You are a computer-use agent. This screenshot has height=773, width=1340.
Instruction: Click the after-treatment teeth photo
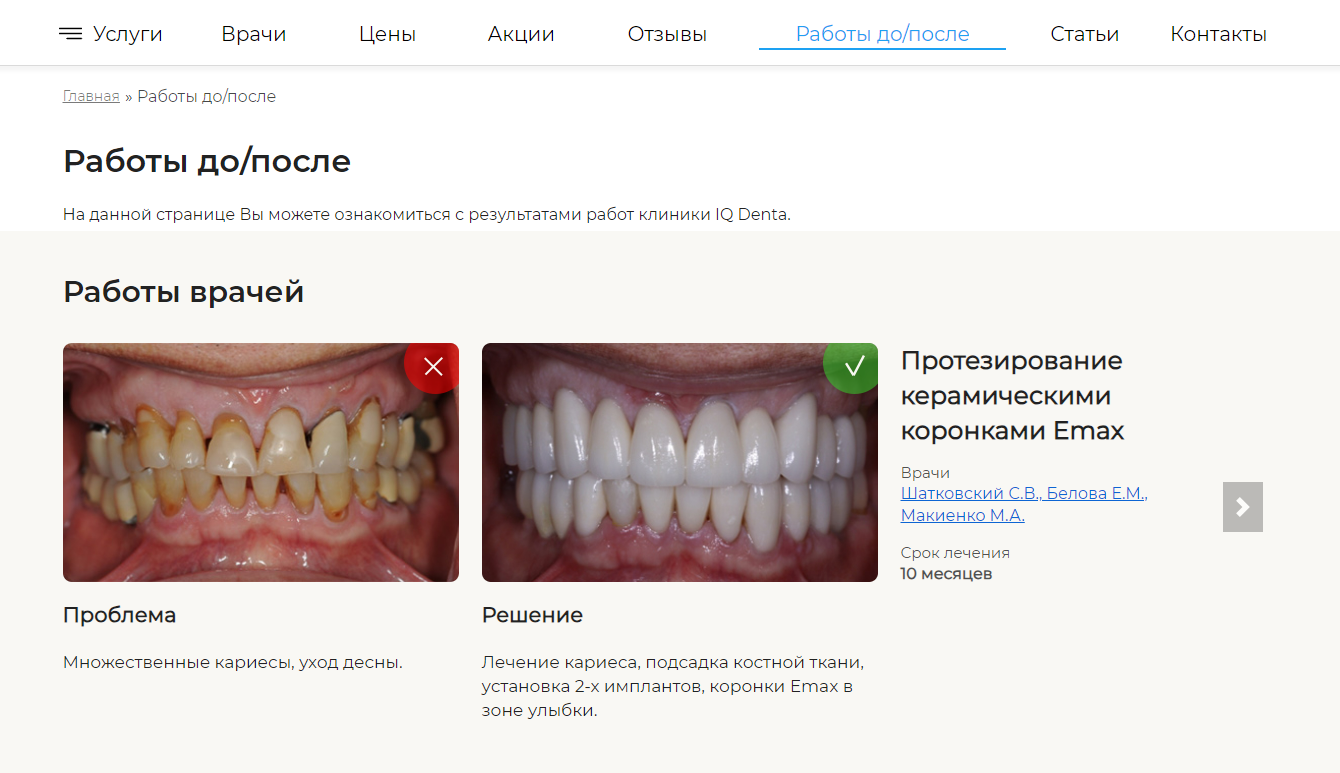(x=680, y=462)
